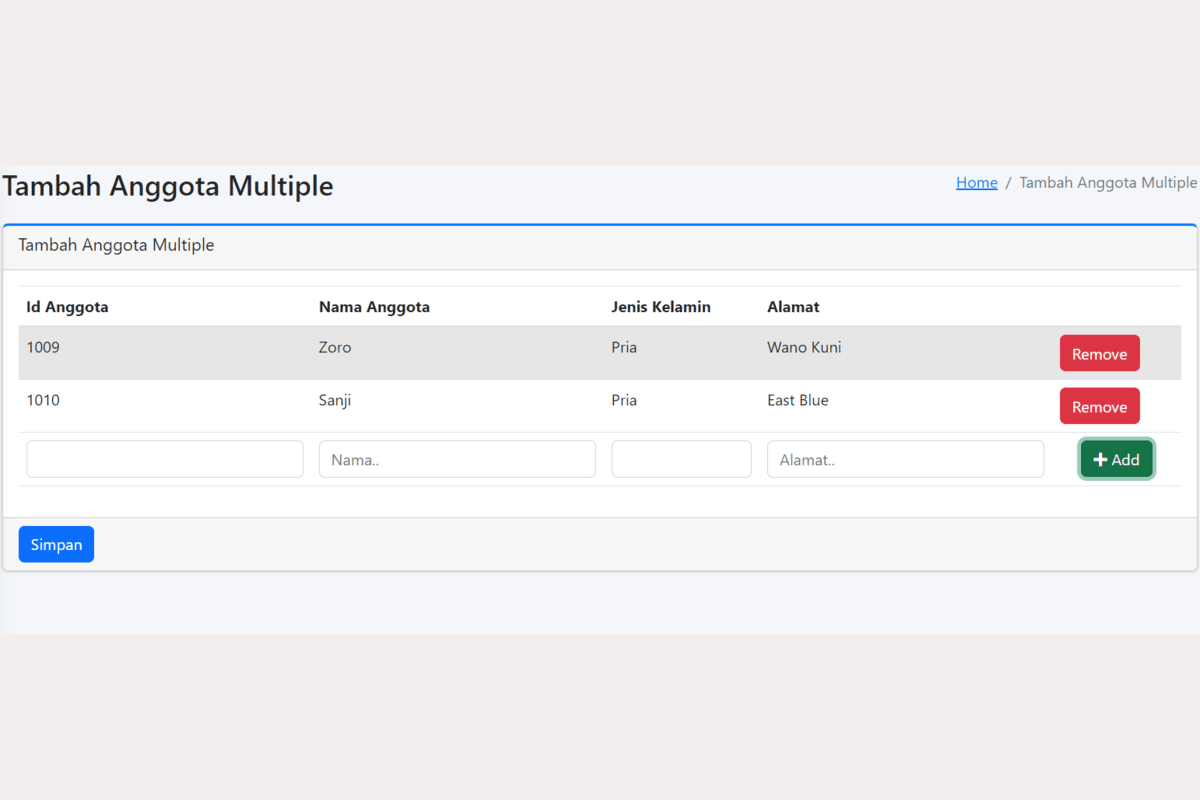The image size is (1200, 800).
Task: Click the East Blue address cell
Action: pos(798,401)
